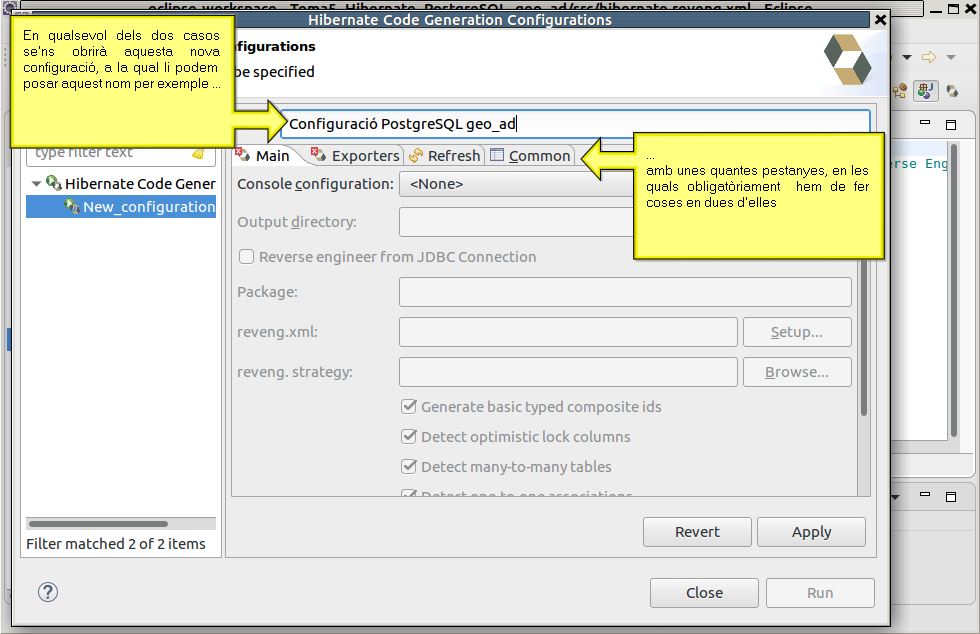
Task: Click the forward navigation arrow in Eclipse toolbar
Action: coord(929,58)
